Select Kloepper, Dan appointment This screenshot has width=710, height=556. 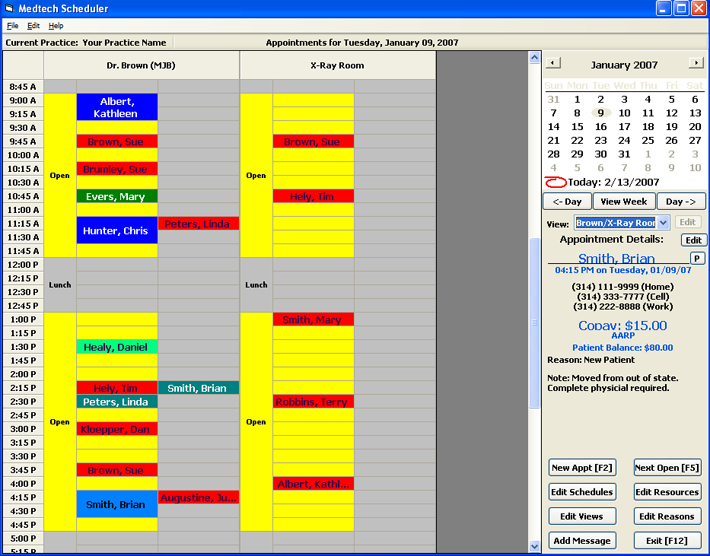[117, 429]
